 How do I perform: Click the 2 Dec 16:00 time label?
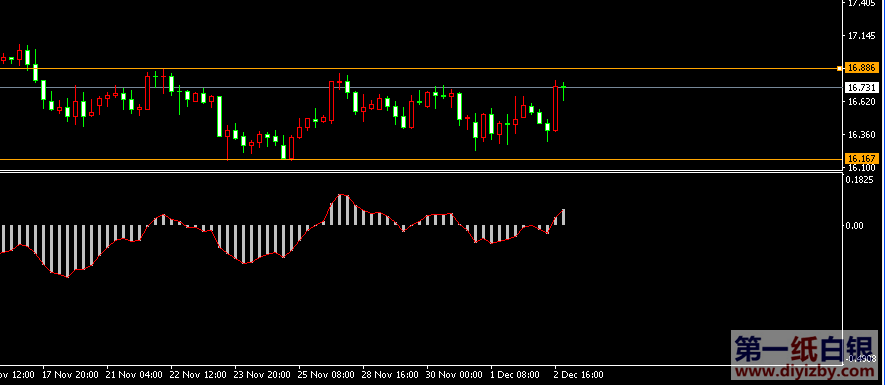pyautogui.click(x=579, y=375)
